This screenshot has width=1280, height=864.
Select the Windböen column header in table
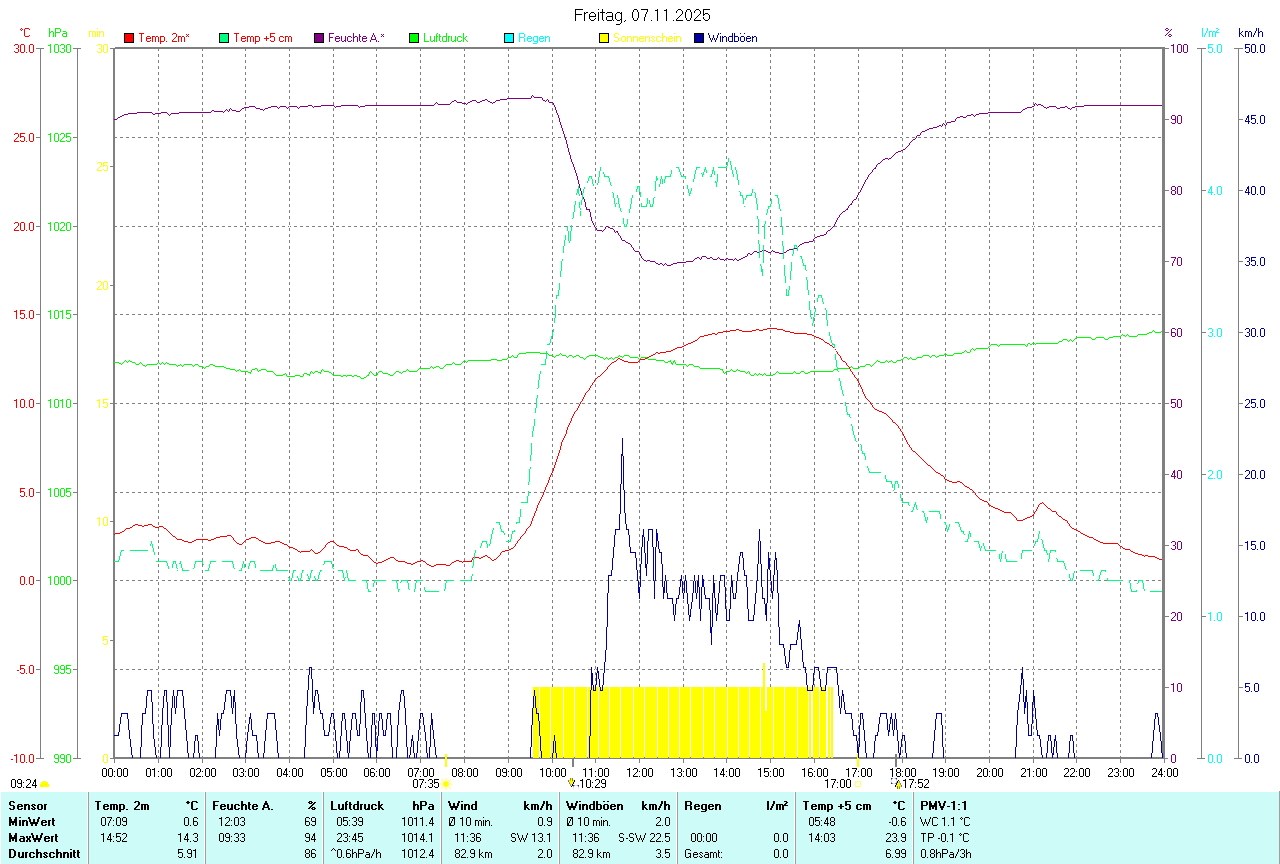tap(594, 806)
